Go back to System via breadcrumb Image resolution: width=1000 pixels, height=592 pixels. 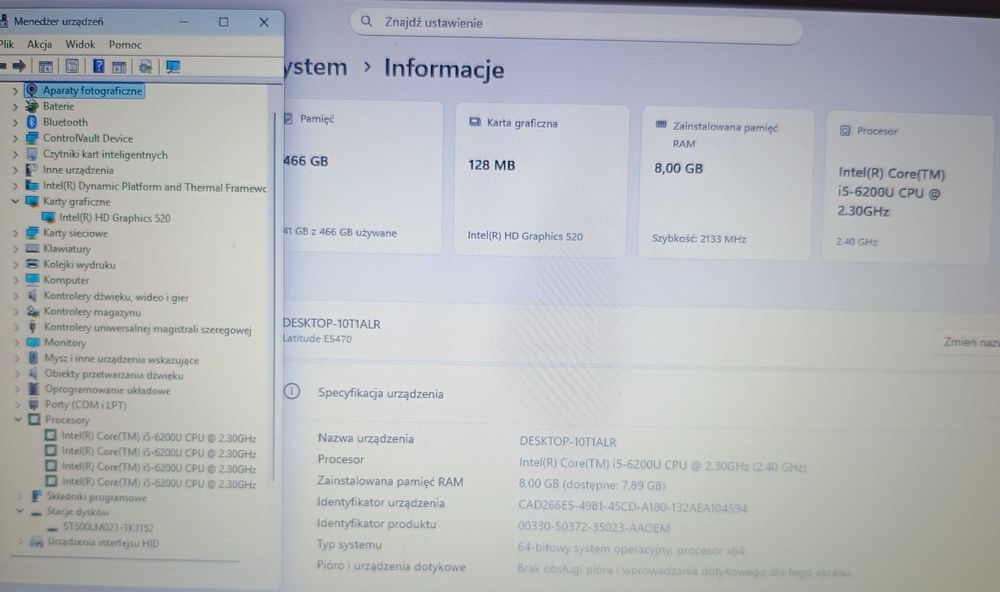click(x=316, y=67)
